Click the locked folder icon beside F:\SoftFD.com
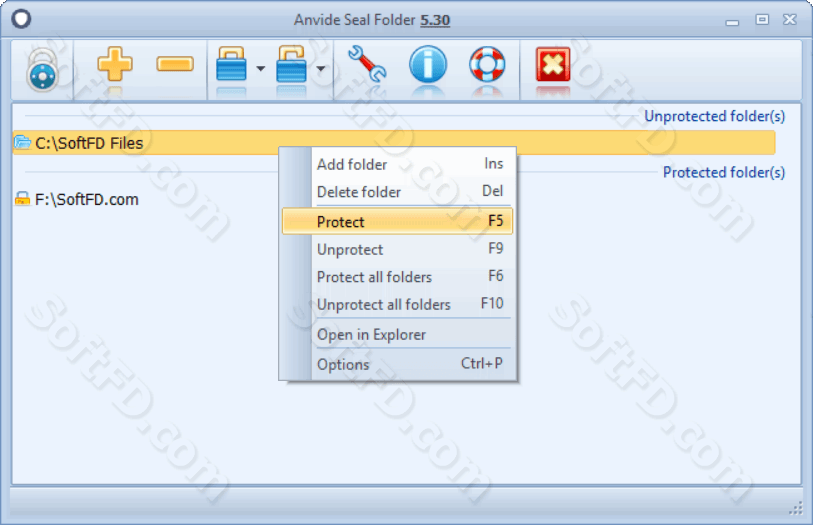Screen dimensions: 813x525 [x=22, y=198]
